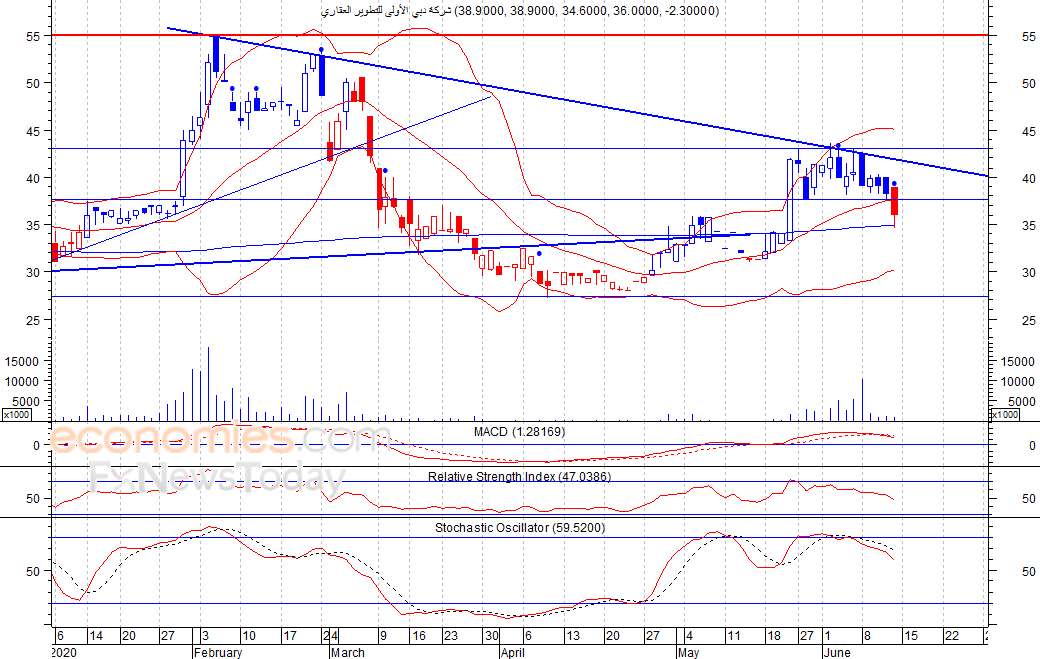This screenshot has height=659, width=1040.
Task: Click the Relative Strength Index label
Action: (x=519, y=476)
